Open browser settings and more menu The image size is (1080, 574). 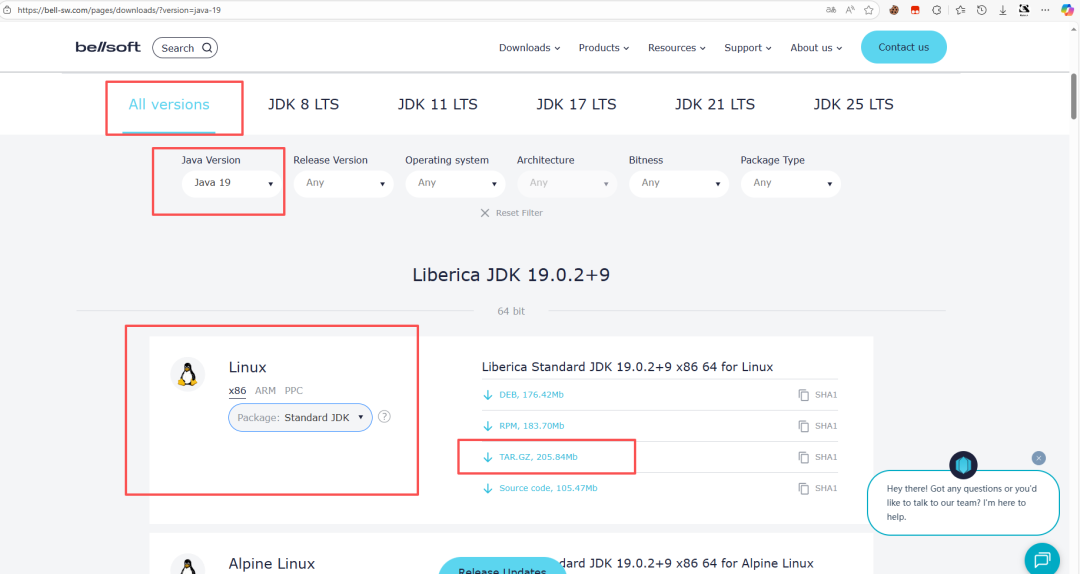[1045, 10]
